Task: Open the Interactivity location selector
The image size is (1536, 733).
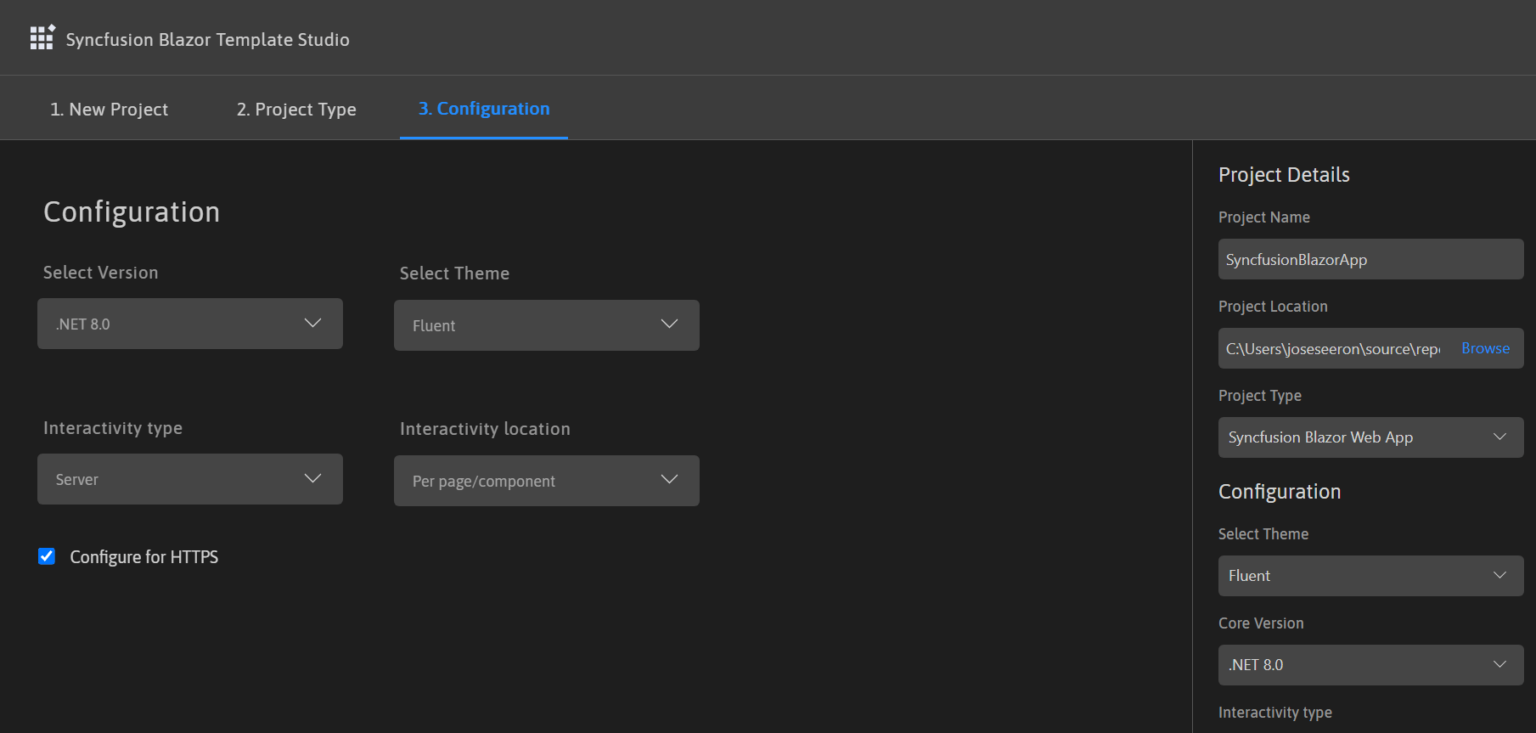Action: click(x=546, y=480)
